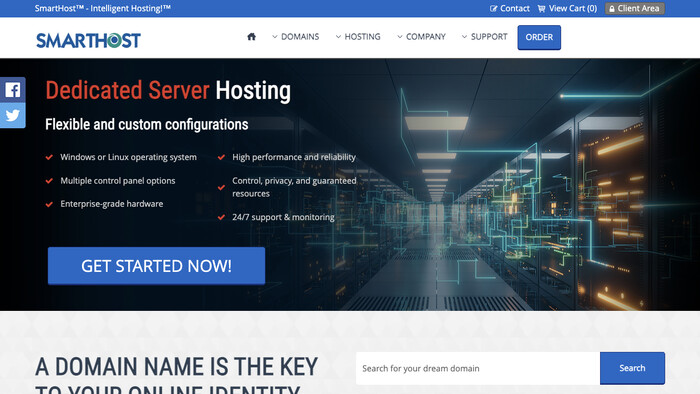The width and height of the screenshot is (700, 394).
Task: Click the ORDER button
Action: click(x=539, y=37)
